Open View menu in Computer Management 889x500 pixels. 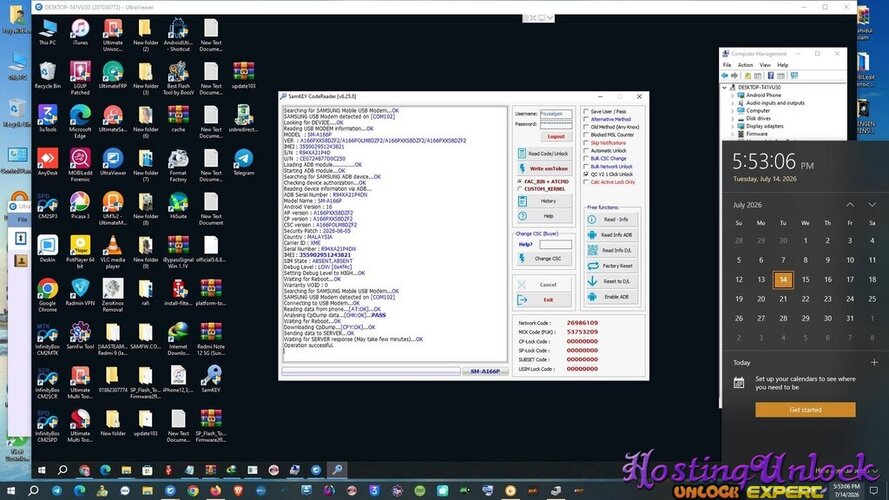tap(765, 65)
